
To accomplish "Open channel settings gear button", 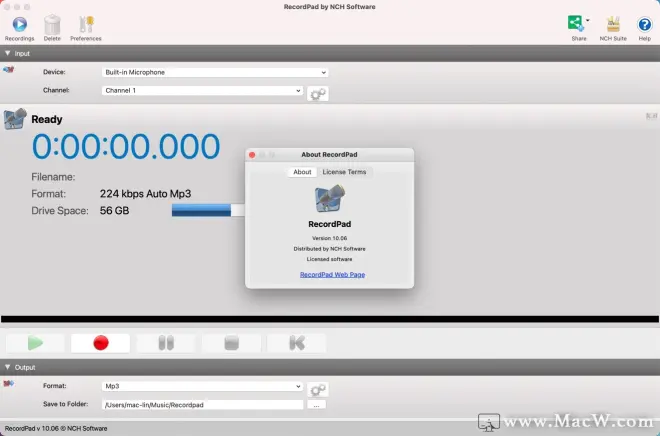I will (318, 93).
